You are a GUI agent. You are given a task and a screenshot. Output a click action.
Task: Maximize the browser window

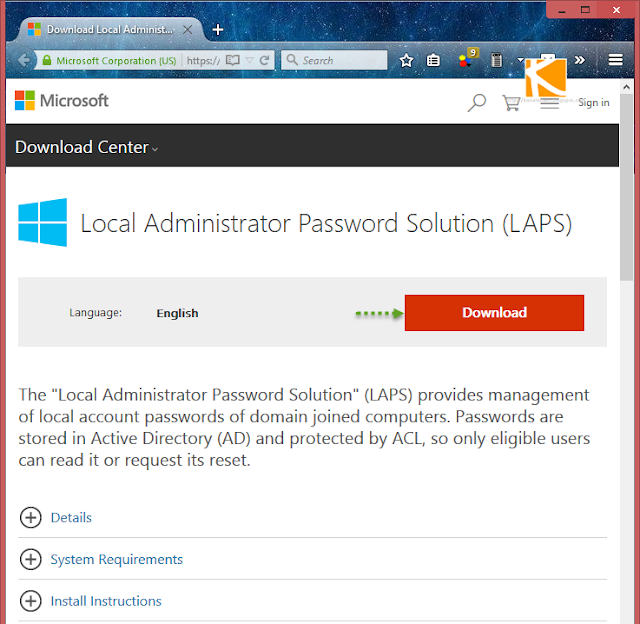tap(585, 10)
